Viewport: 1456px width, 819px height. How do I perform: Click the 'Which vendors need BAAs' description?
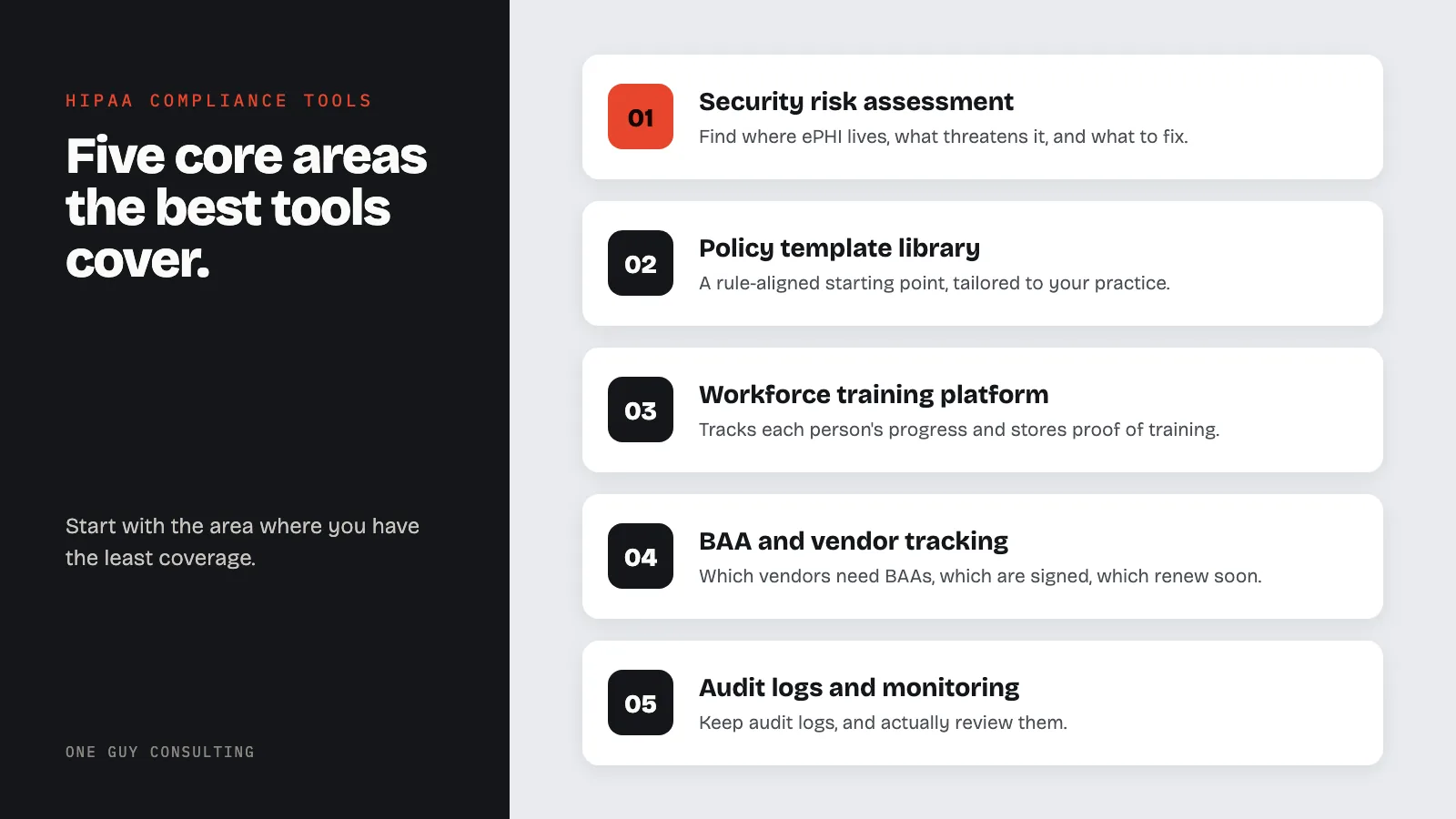[x=980, y=576]
